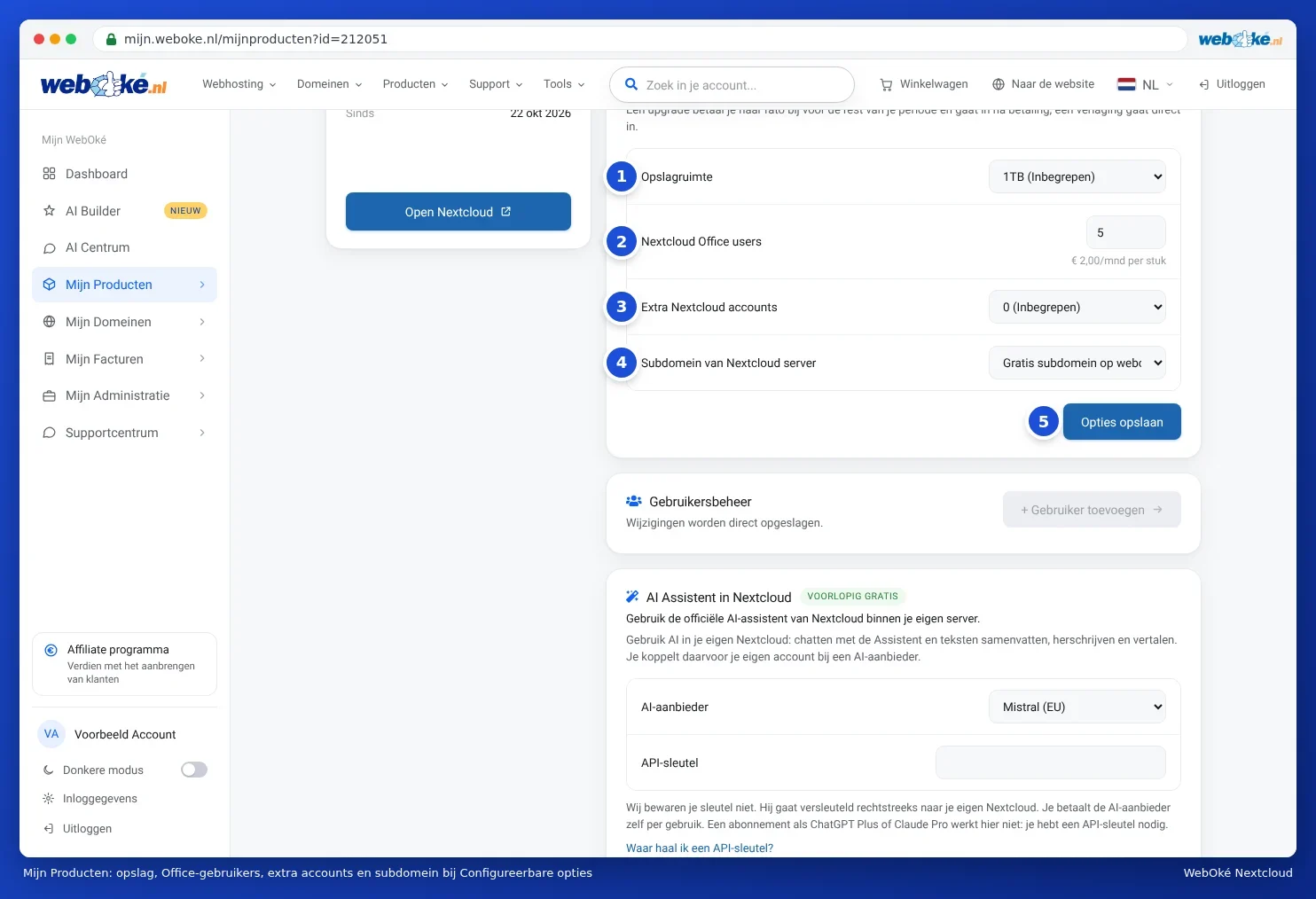Open the AI-aanbieder dropdown

(1077, 707)
